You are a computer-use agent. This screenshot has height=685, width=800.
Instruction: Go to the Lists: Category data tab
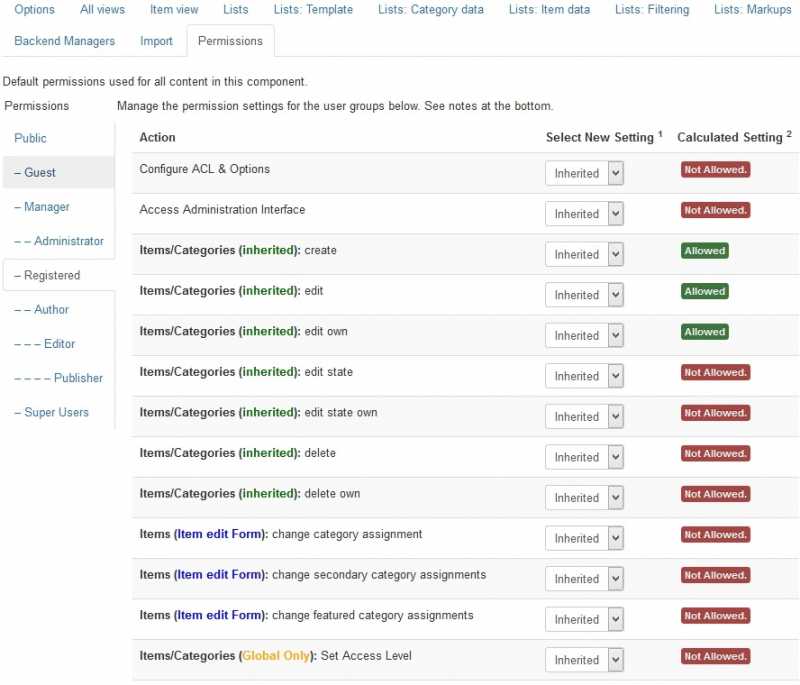(x=430, y=10)
